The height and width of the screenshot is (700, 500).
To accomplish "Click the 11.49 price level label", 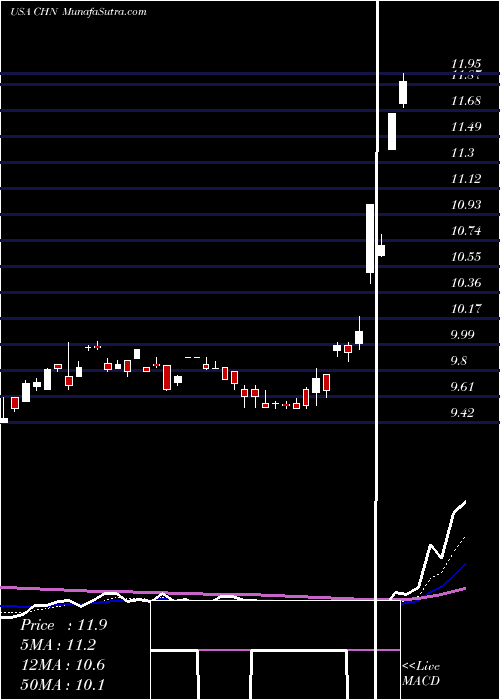I will [467, 127].
